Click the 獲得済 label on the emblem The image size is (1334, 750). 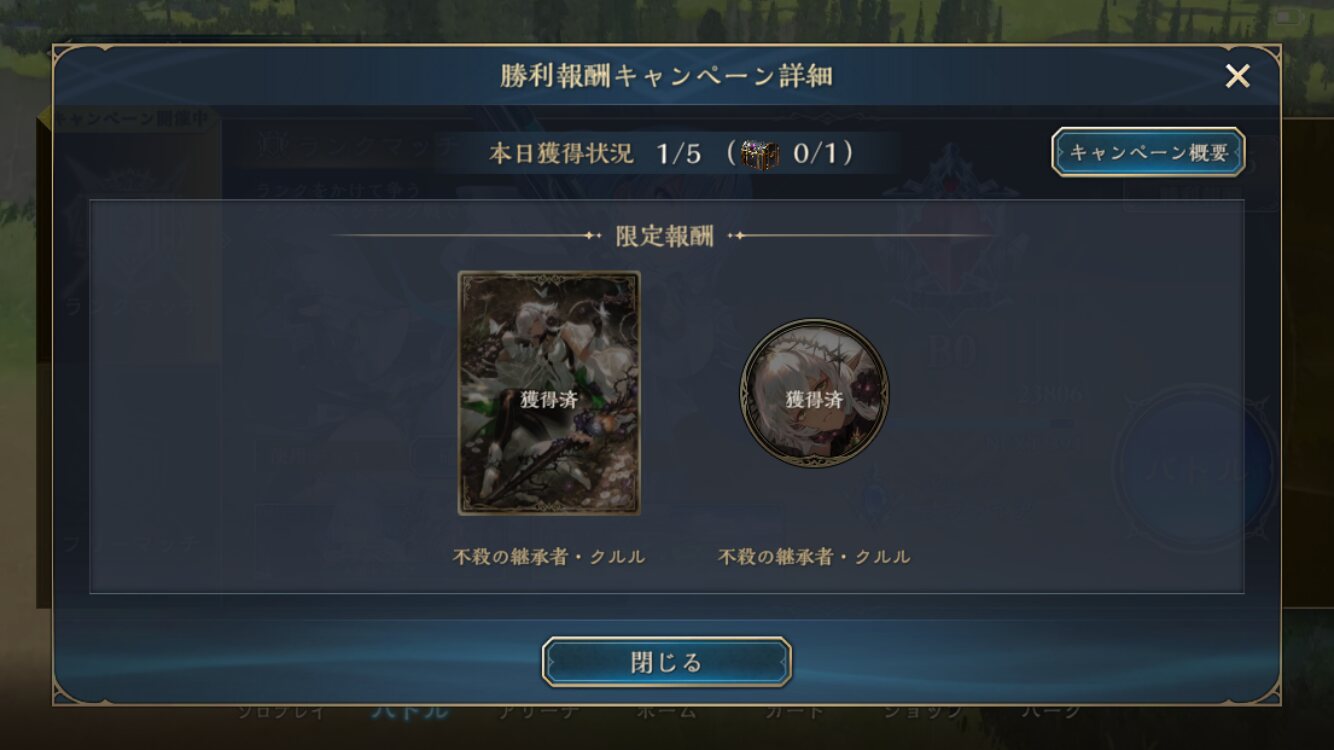(814, 400)
